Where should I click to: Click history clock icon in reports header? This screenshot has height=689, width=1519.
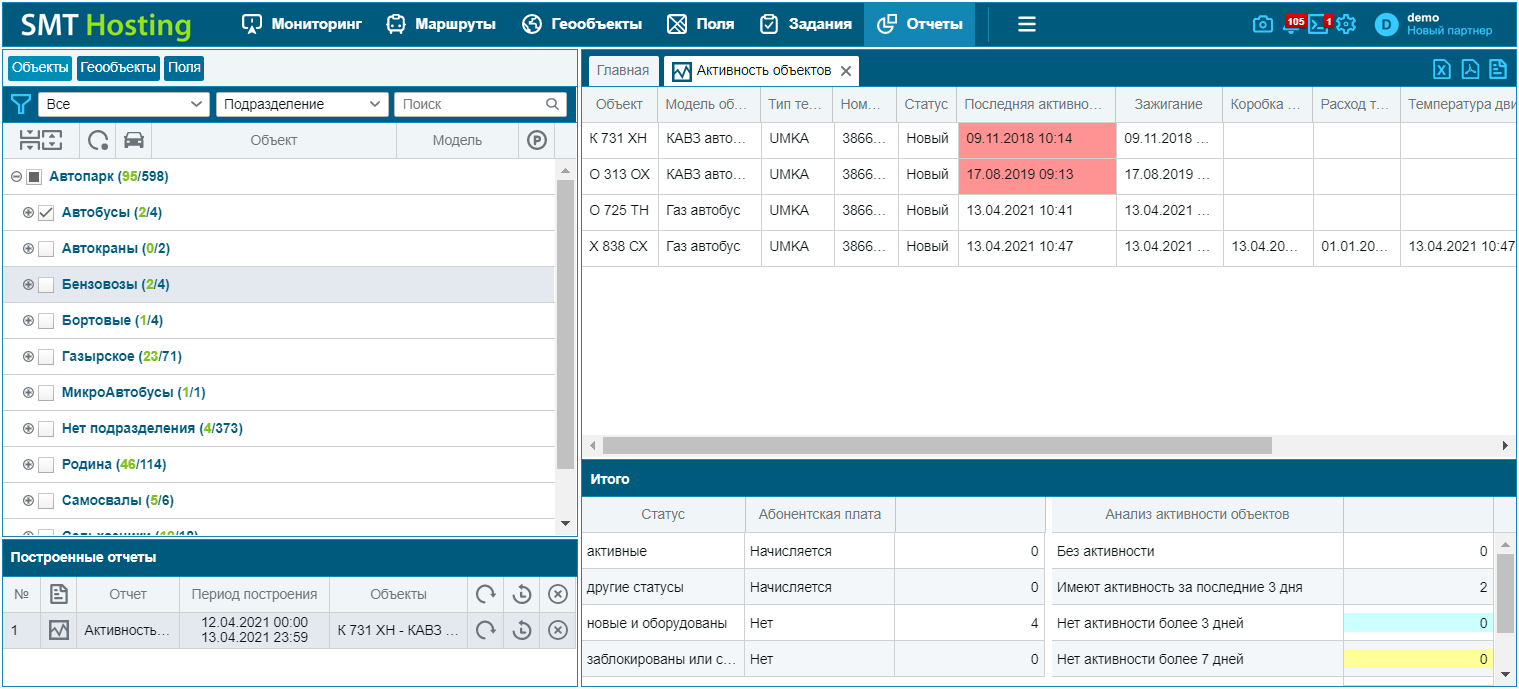click(x=522, y=594)
